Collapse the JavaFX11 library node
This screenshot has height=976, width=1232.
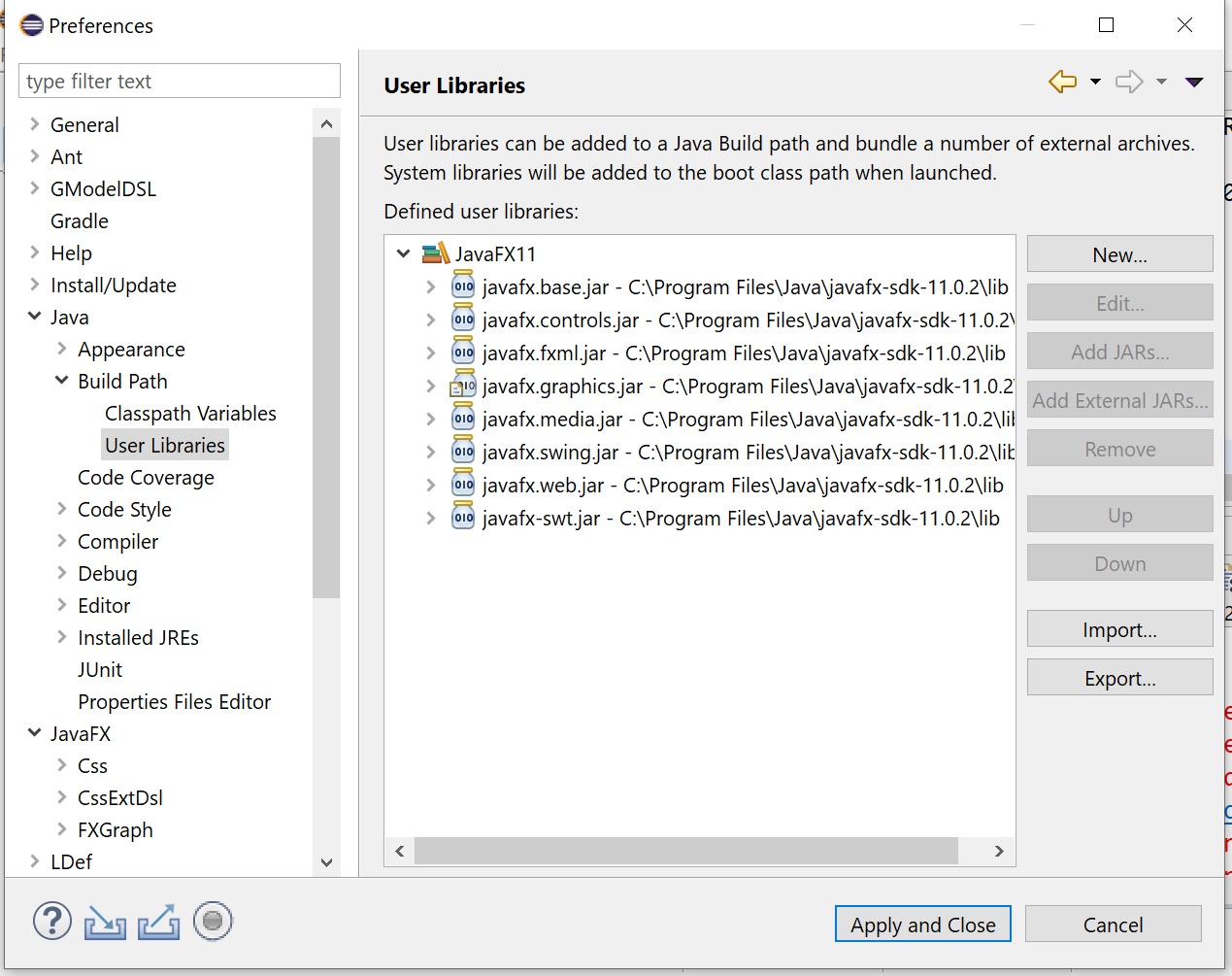[404, 254]
